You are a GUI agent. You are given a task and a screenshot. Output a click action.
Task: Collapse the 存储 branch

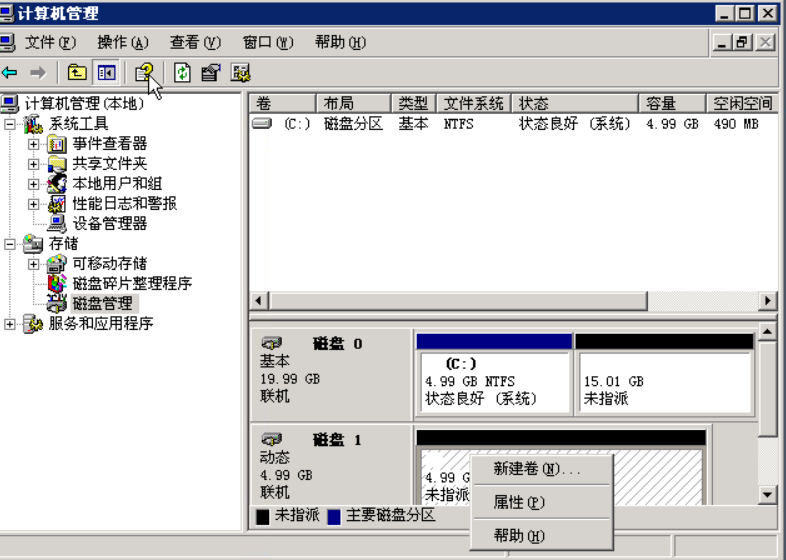point(10,244)
